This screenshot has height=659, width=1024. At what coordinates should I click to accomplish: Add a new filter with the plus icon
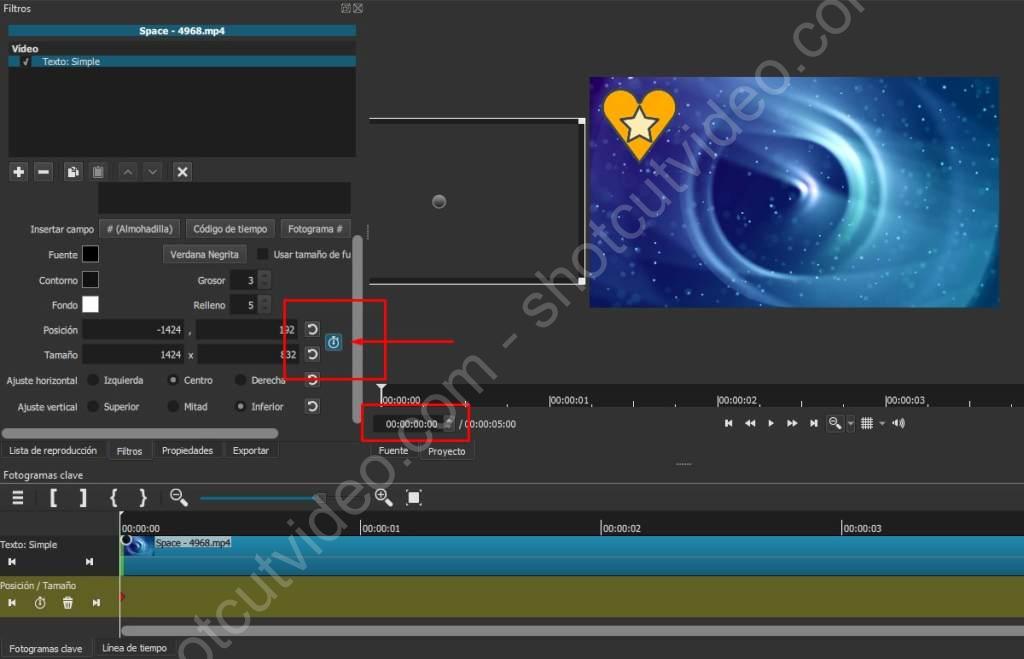(18, 171)
